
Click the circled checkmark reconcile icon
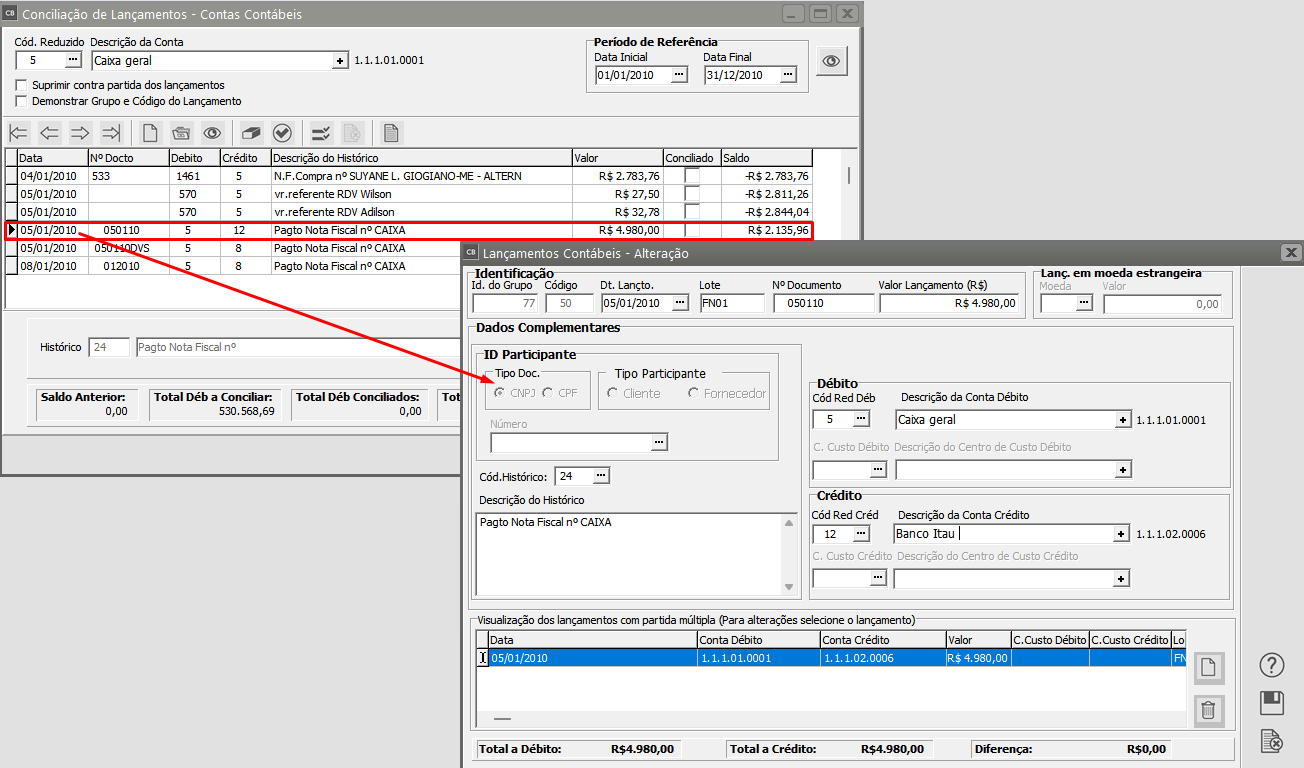coord(282,133)
